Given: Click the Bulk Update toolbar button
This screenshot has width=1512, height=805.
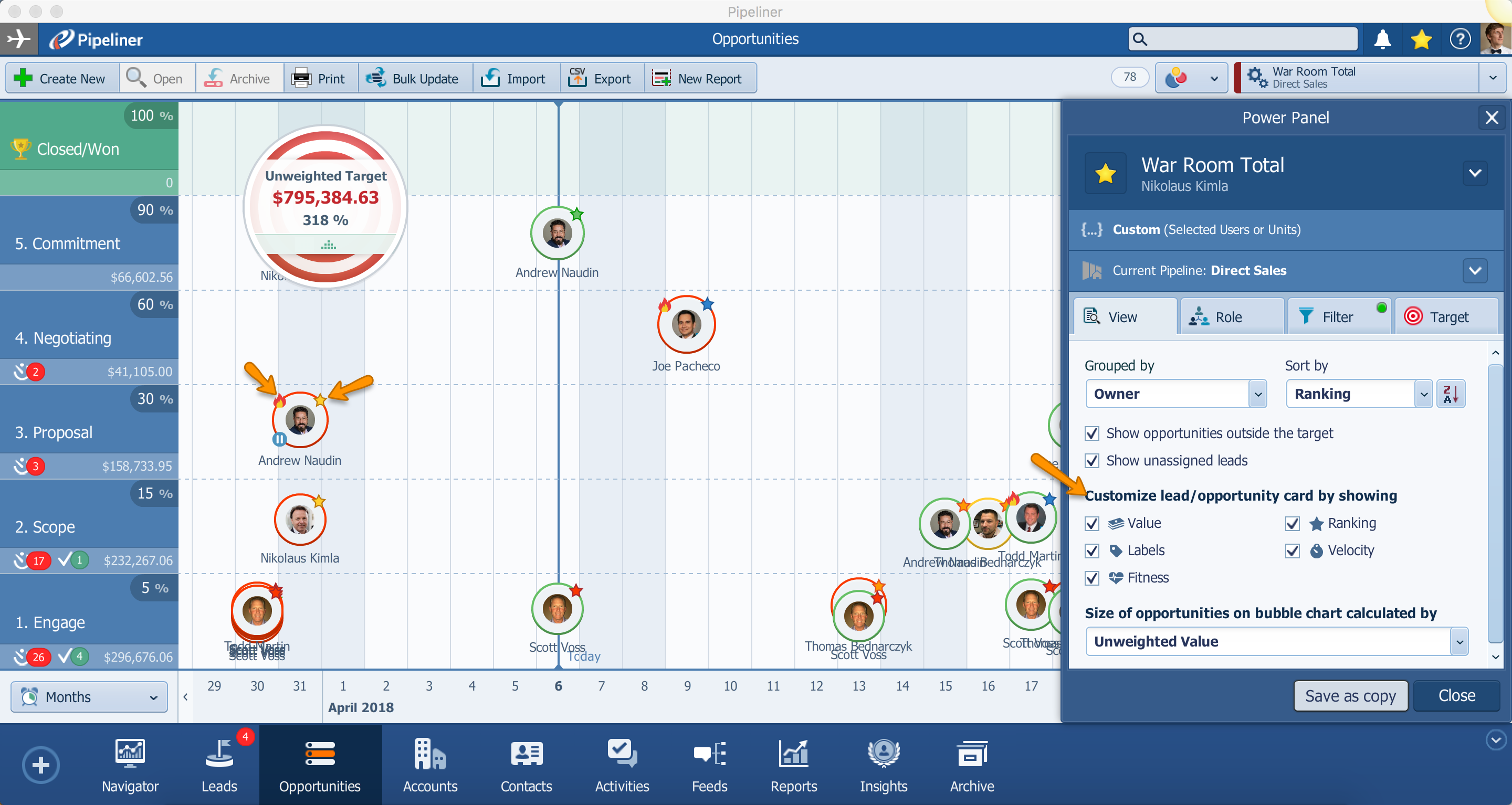Looking at the screenshot, I should click(414, 78).
